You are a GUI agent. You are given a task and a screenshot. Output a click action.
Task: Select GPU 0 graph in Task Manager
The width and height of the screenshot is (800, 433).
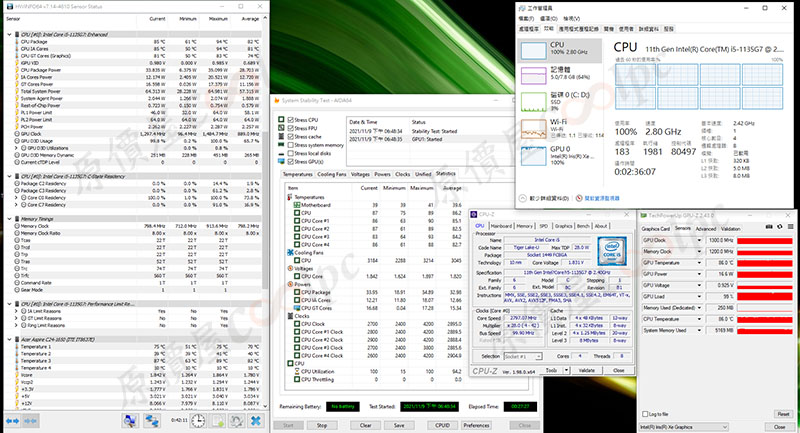533,156
